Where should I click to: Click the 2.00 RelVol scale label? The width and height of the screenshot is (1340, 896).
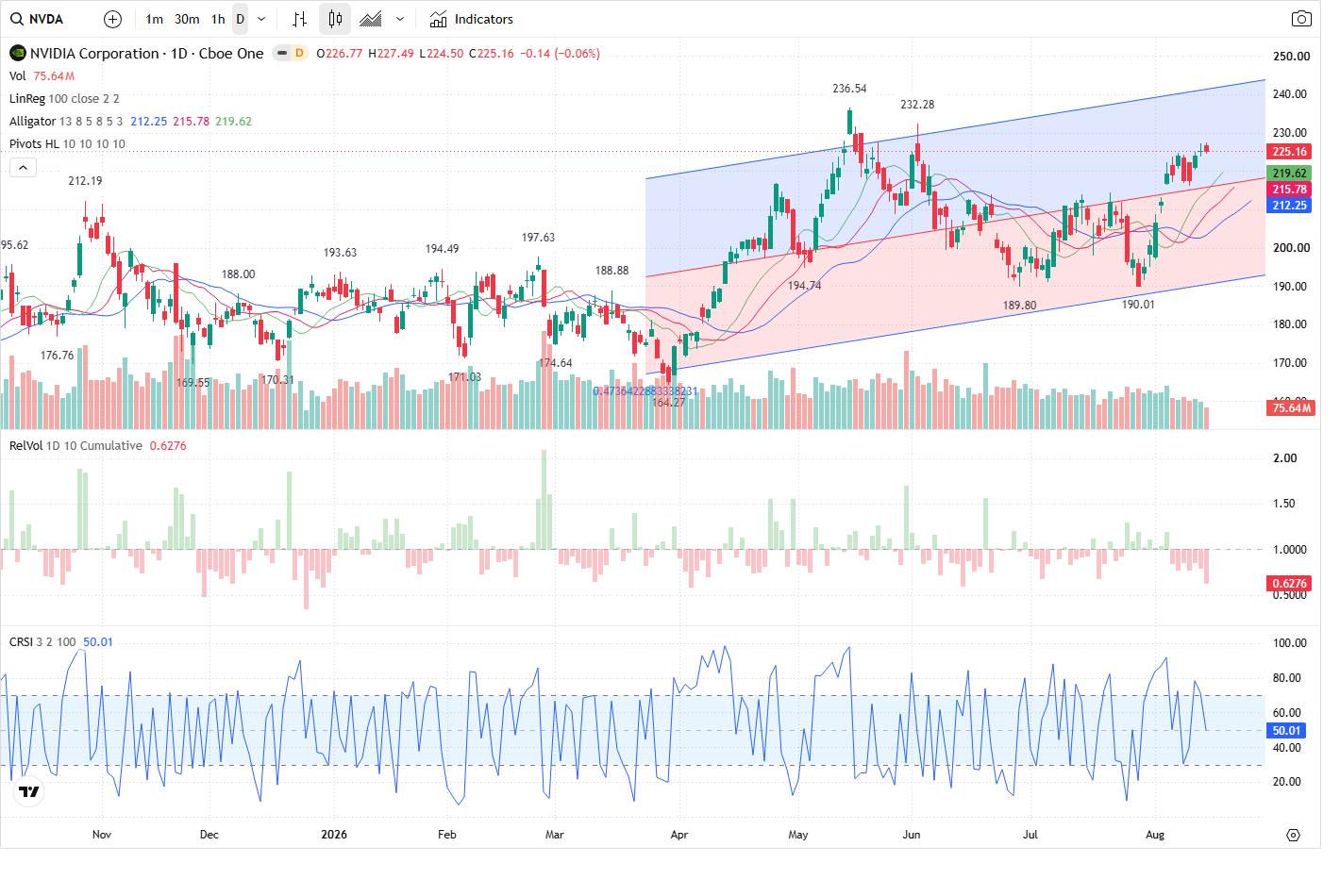click(1285, 457)
